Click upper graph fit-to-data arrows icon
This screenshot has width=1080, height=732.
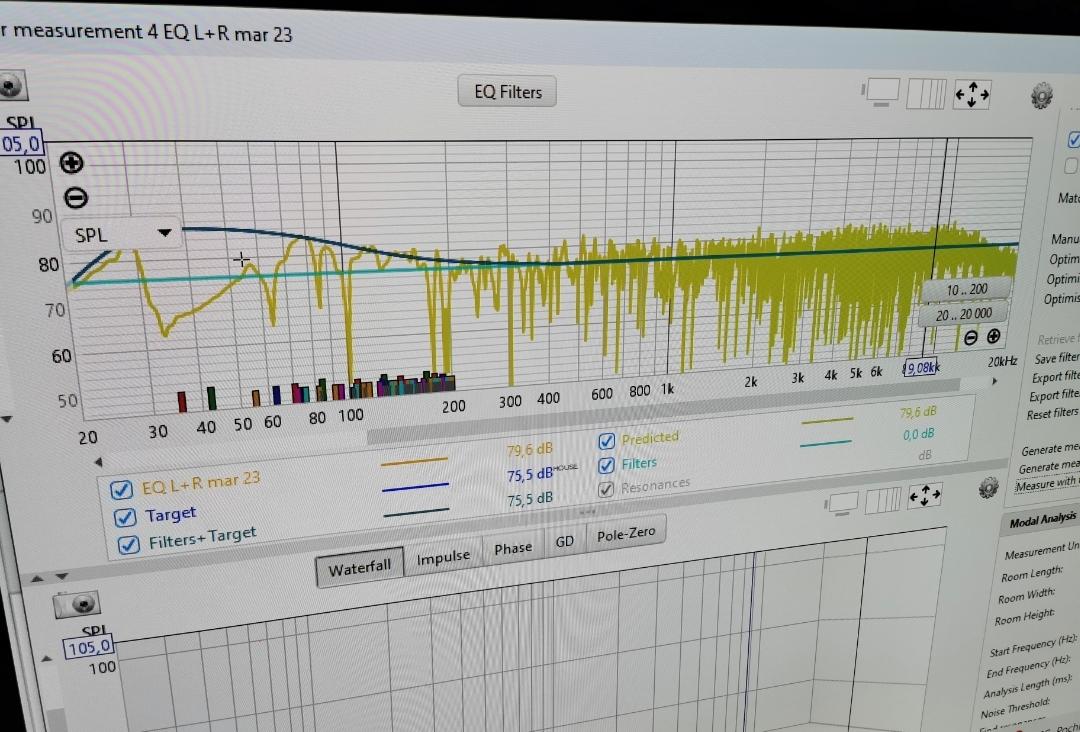click(971, 95)
